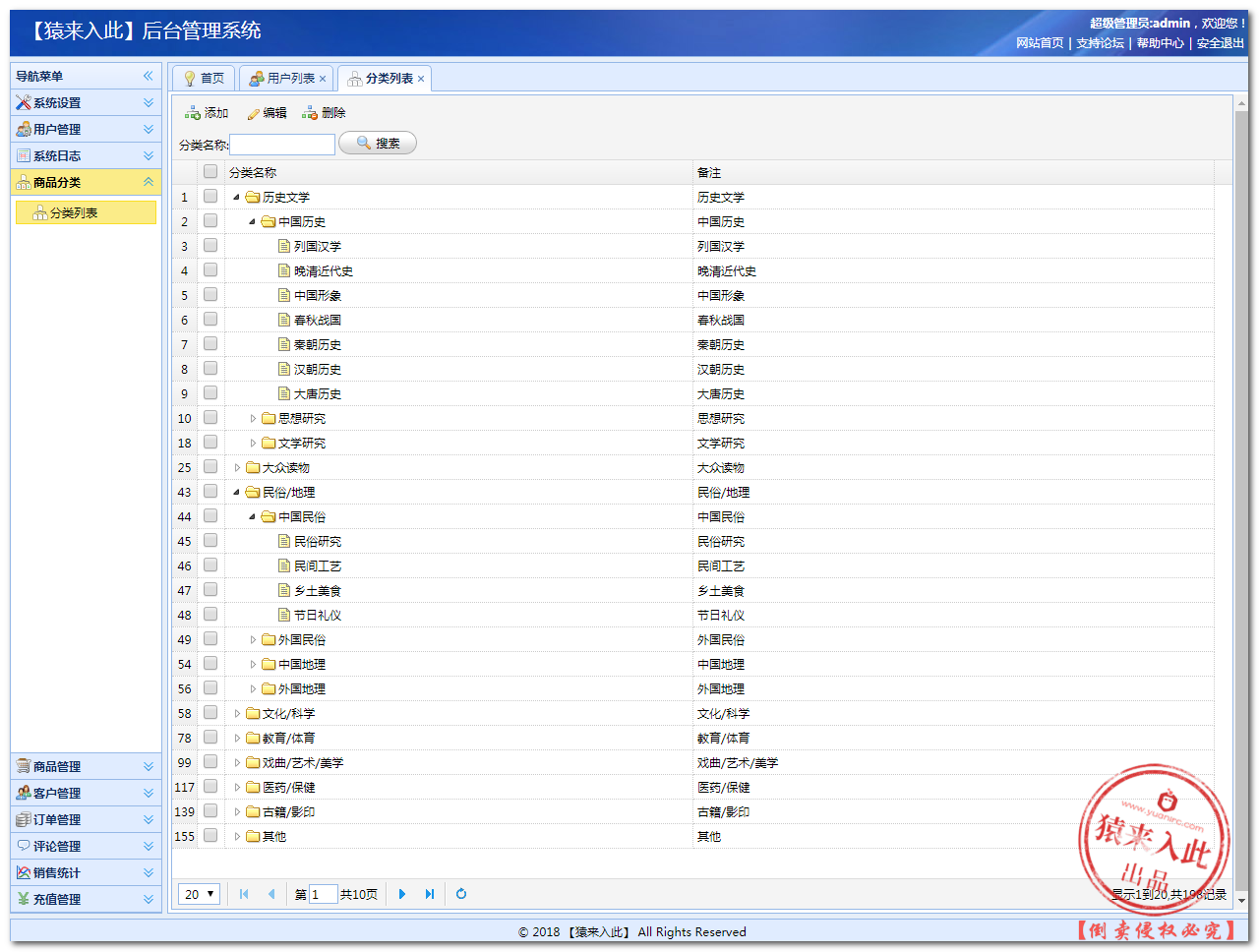The image size is (1259, 952).
Task: Toggle the select-all header checkbox
Action: tap(210, 172)
